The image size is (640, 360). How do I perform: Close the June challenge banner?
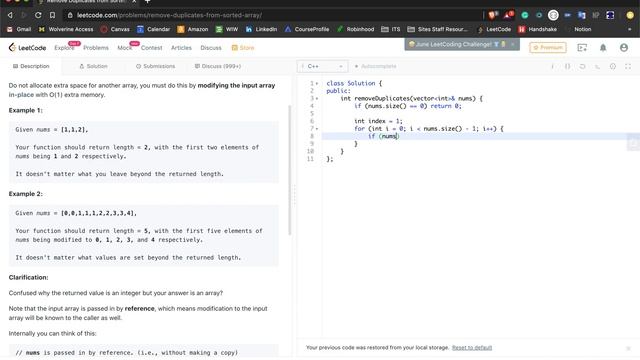[x=513, y=44]
